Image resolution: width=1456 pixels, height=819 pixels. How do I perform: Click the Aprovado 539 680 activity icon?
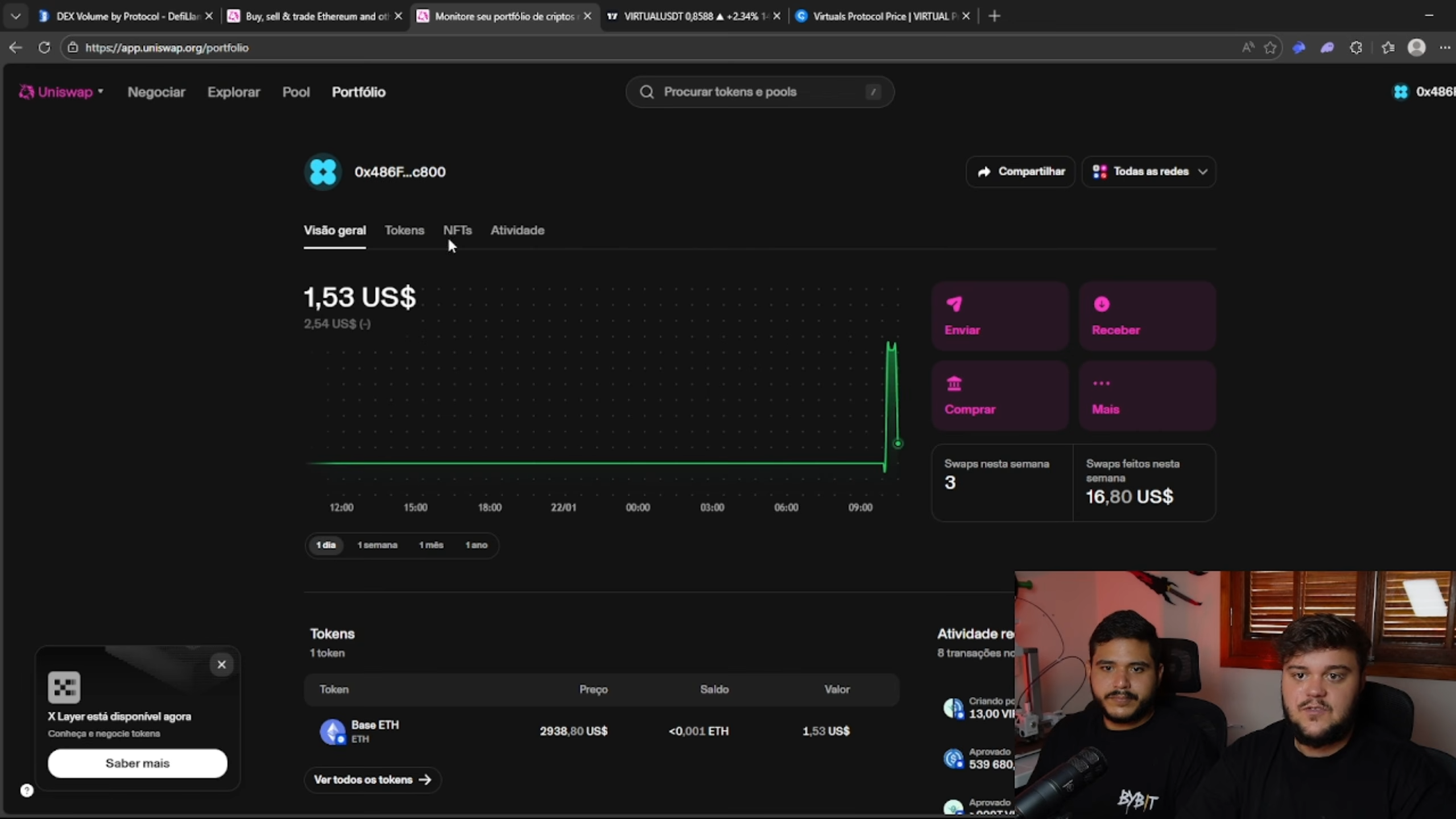point(953,759)
